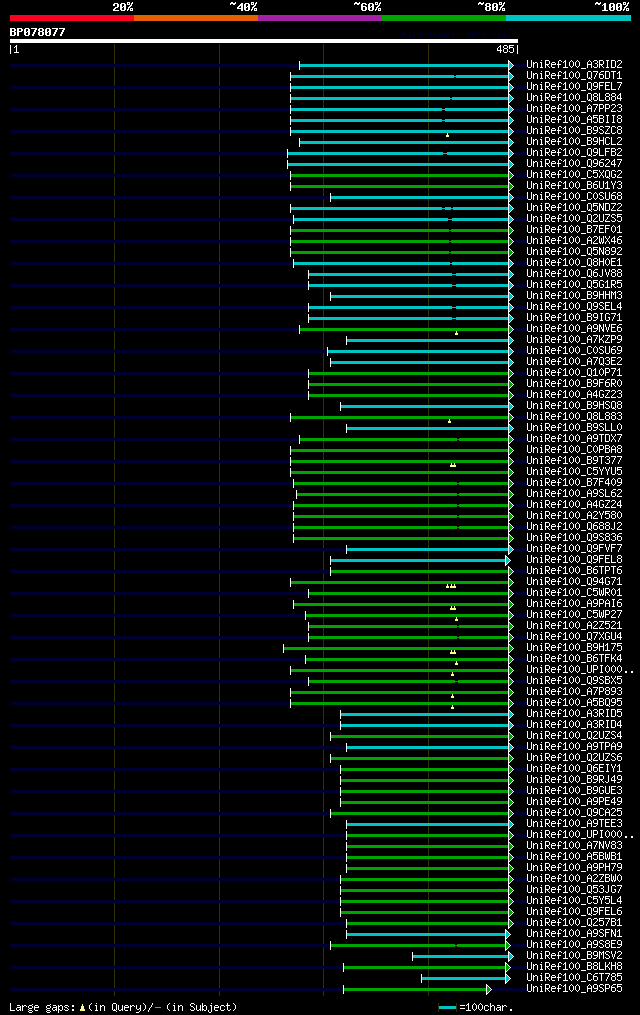Open hit UniRef100_B9SZC8
Image resolution: width=640 pixels, height=1015 pixels.
[x=575, y=131]
